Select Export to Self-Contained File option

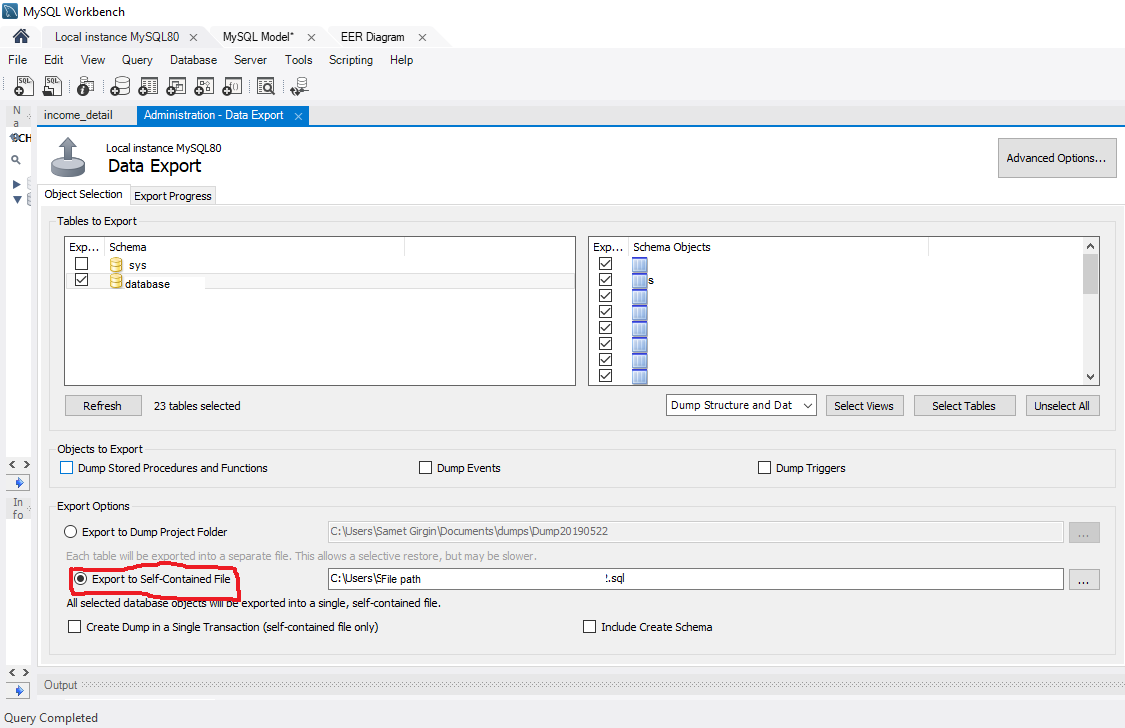pos(80,578)
